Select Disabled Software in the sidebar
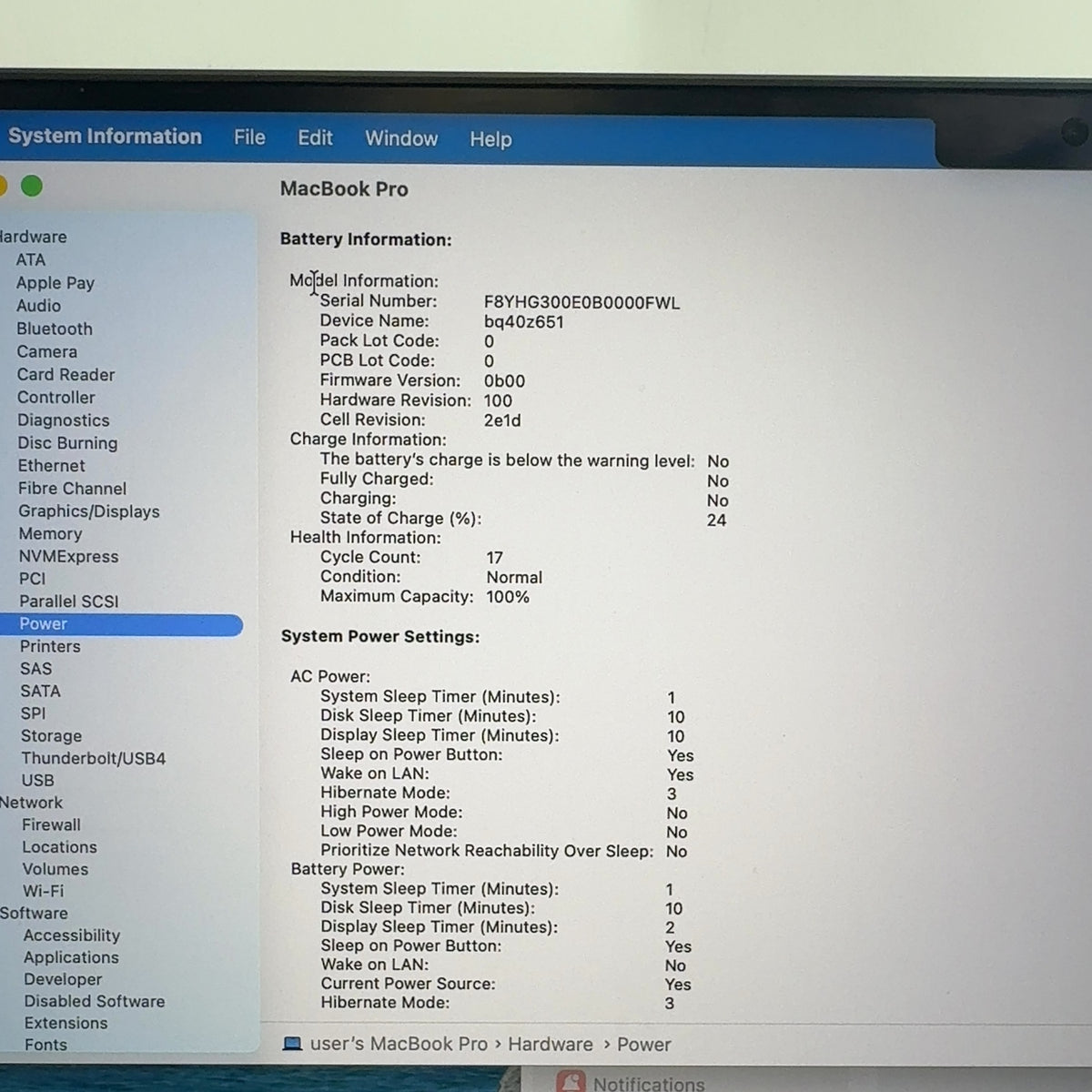This screenshot has width=1092, height=1092. (x=95, y=1001)
